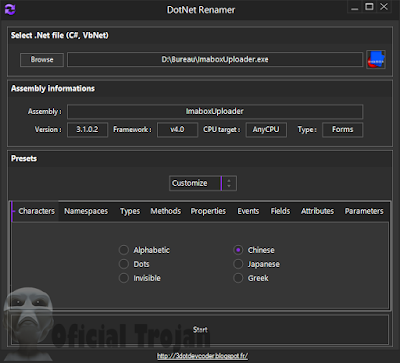The image size is (400, 363).
Task: Click the Framework value v4.0
Action: [177, 129]
